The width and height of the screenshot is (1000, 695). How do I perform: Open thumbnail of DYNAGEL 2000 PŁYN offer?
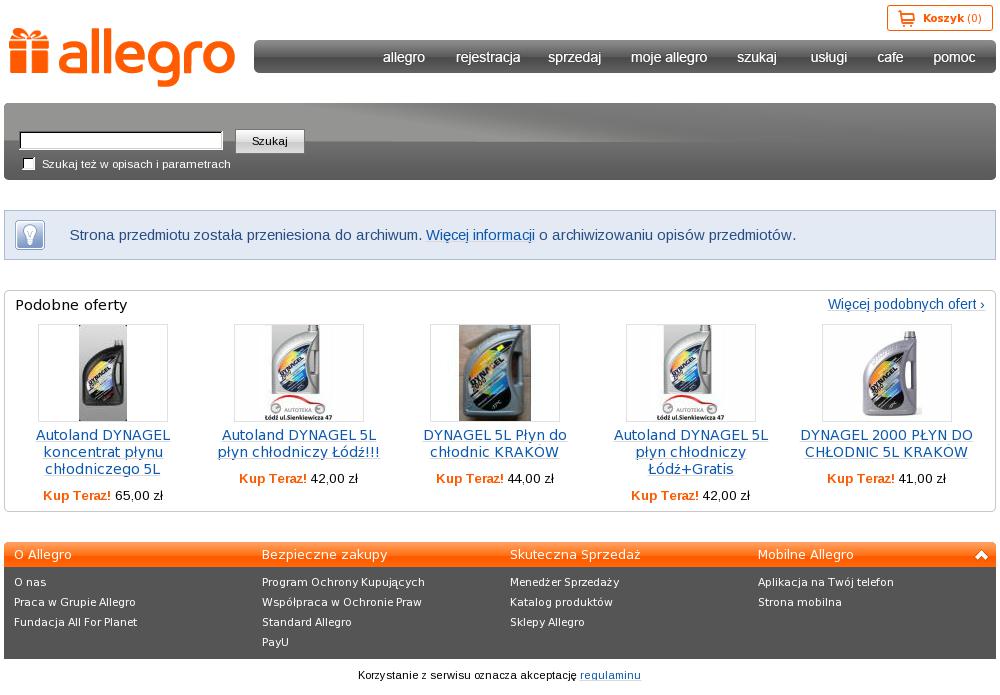pos(886,373)
